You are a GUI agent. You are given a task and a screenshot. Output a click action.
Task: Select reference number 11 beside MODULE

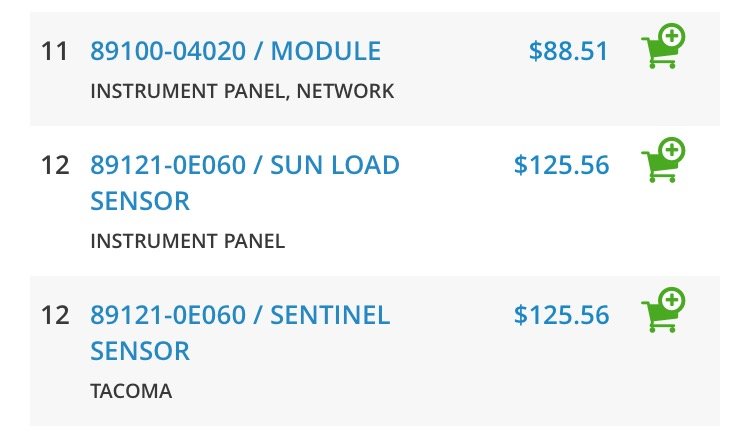click(x=55, y=51)
